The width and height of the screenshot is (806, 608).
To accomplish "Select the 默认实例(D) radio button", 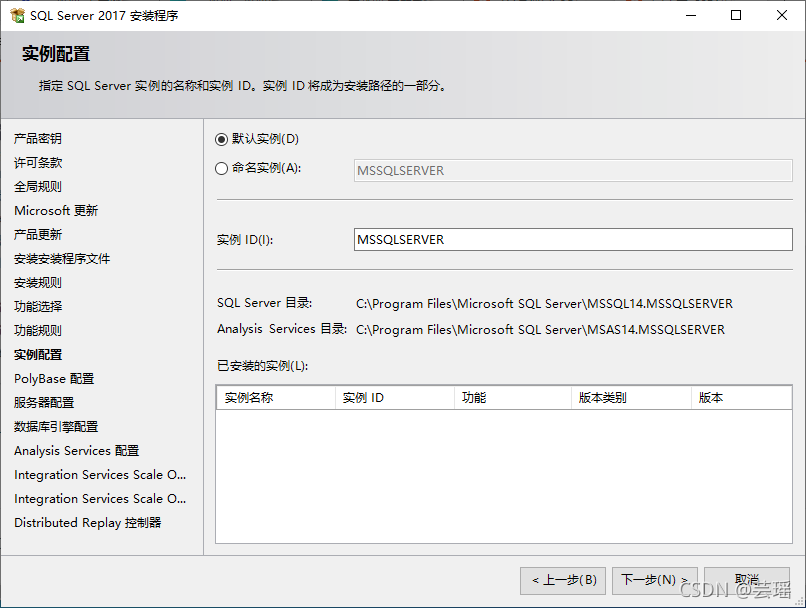I will click(222, 139).
